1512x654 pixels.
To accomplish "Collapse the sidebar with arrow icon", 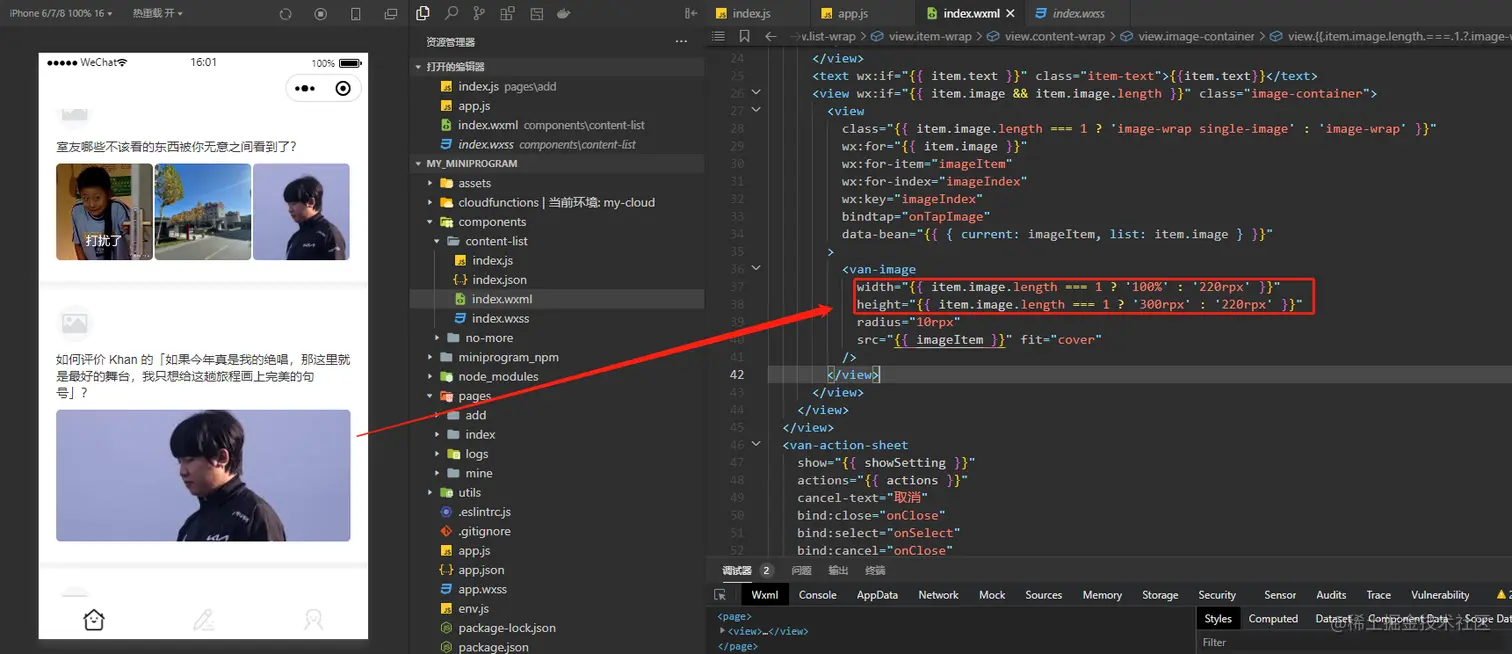I will point(691,13).
